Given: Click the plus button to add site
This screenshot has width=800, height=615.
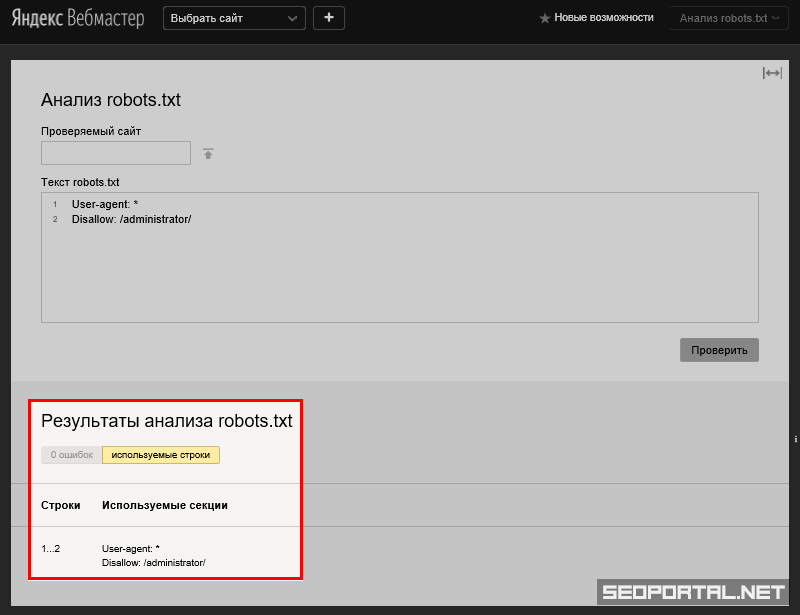Looking at the screenshot, I should pyautogui.click(x=329, y=18).
